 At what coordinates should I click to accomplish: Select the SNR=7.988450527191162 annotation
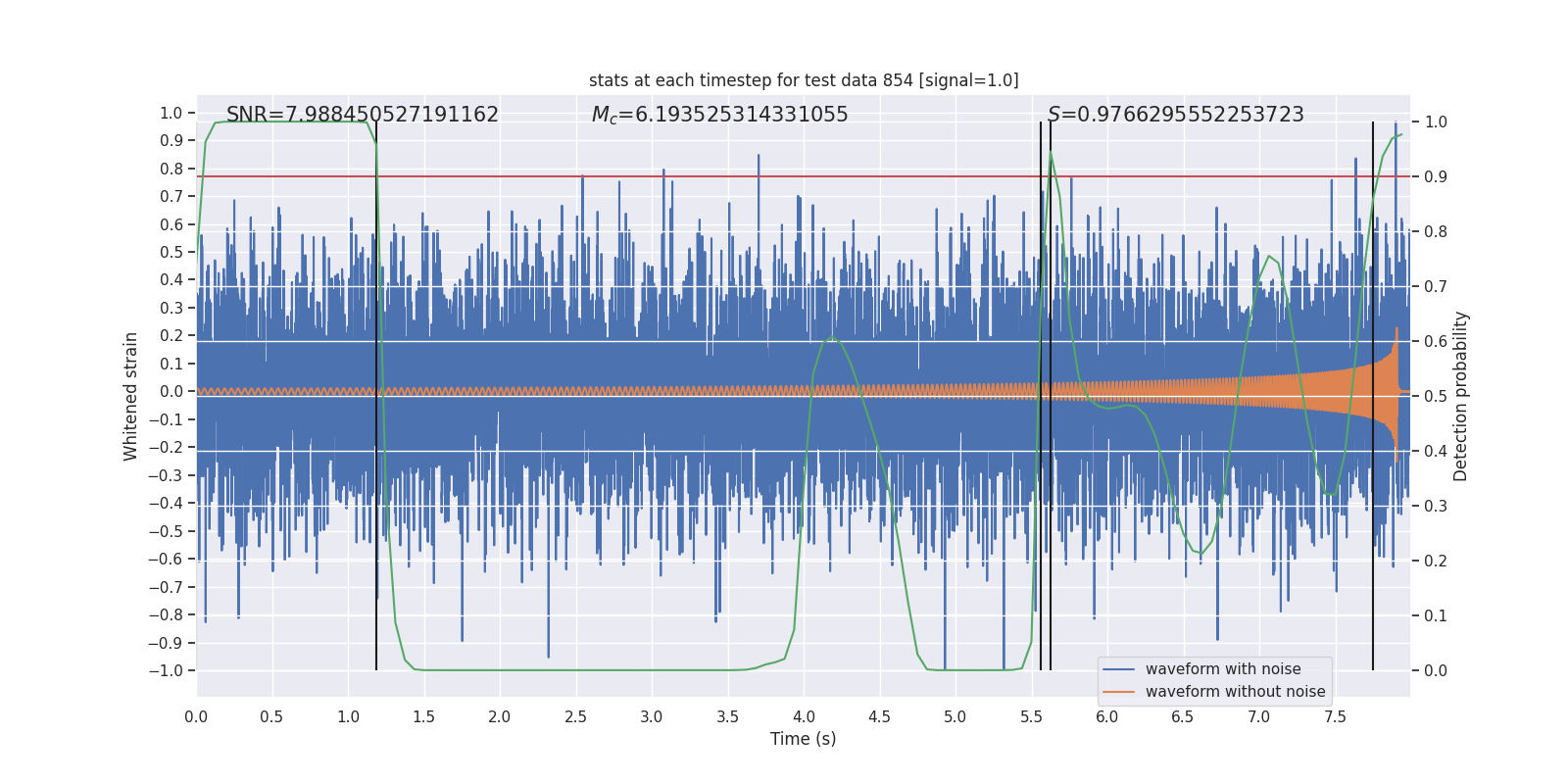pos(363,115)
